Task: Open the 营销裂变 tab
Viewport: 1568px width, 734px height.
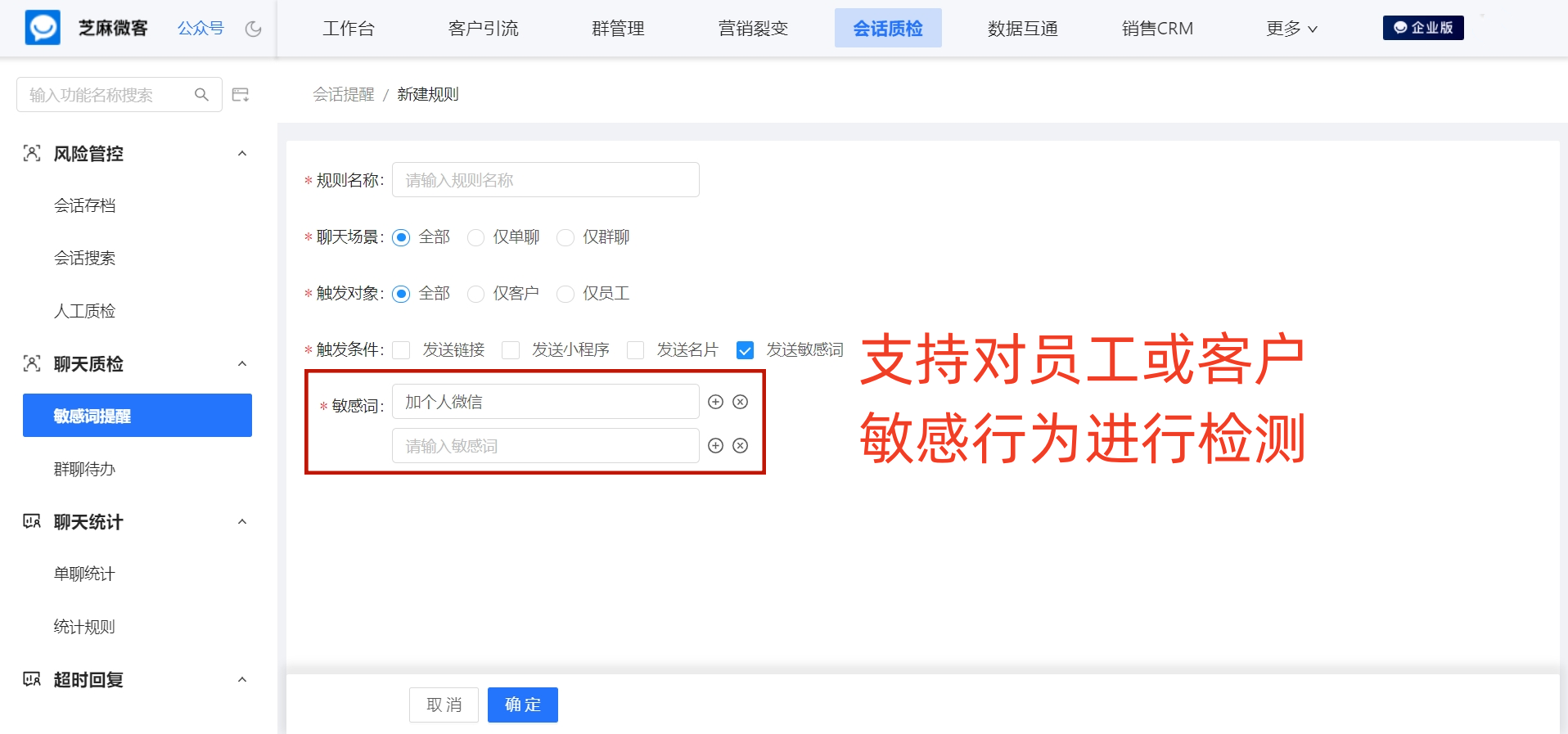Action: click(x=753, y=29)
